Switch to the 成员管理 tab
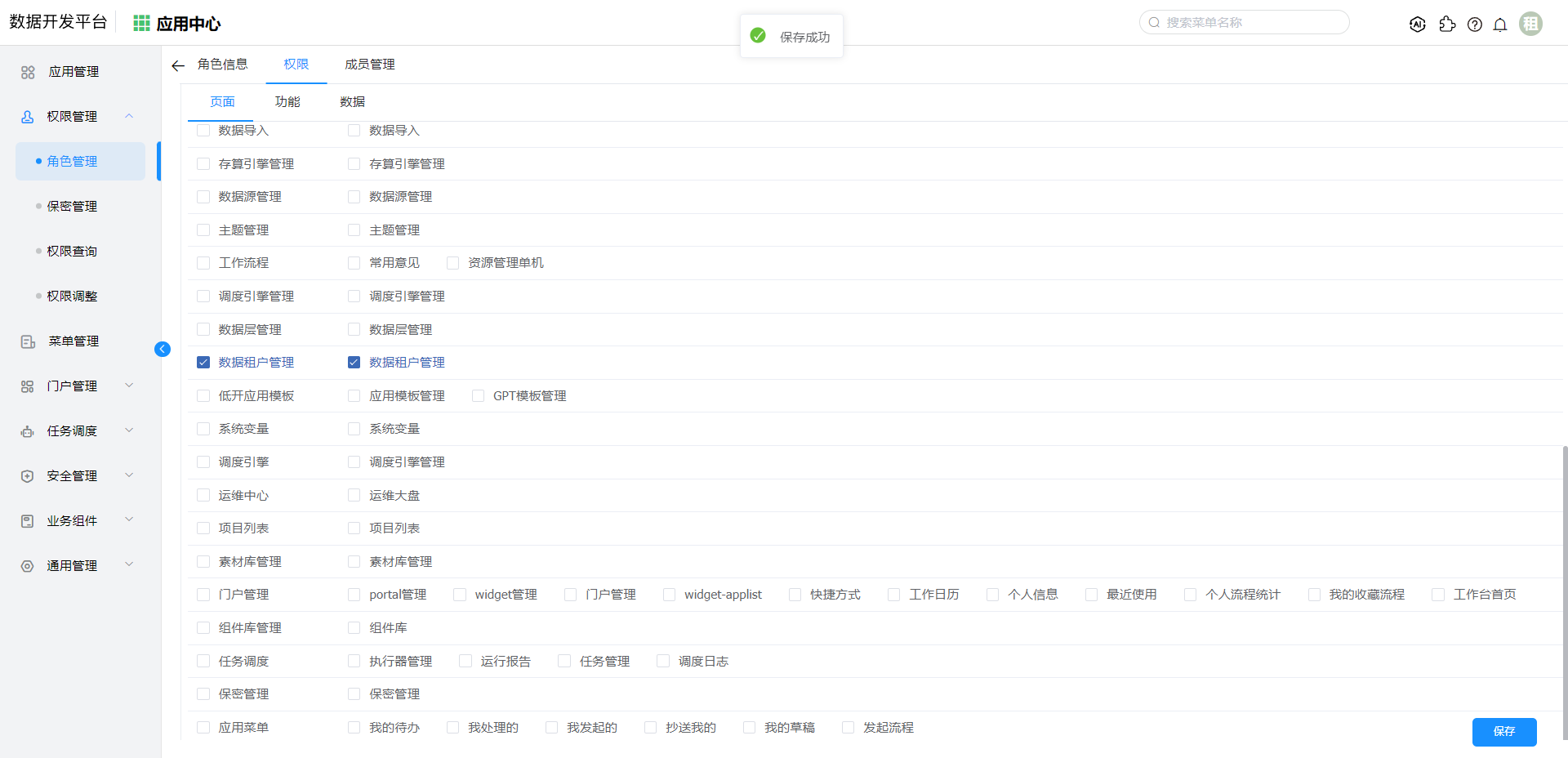Viewport: 1568px width, 758px height. tap(369, 65)
